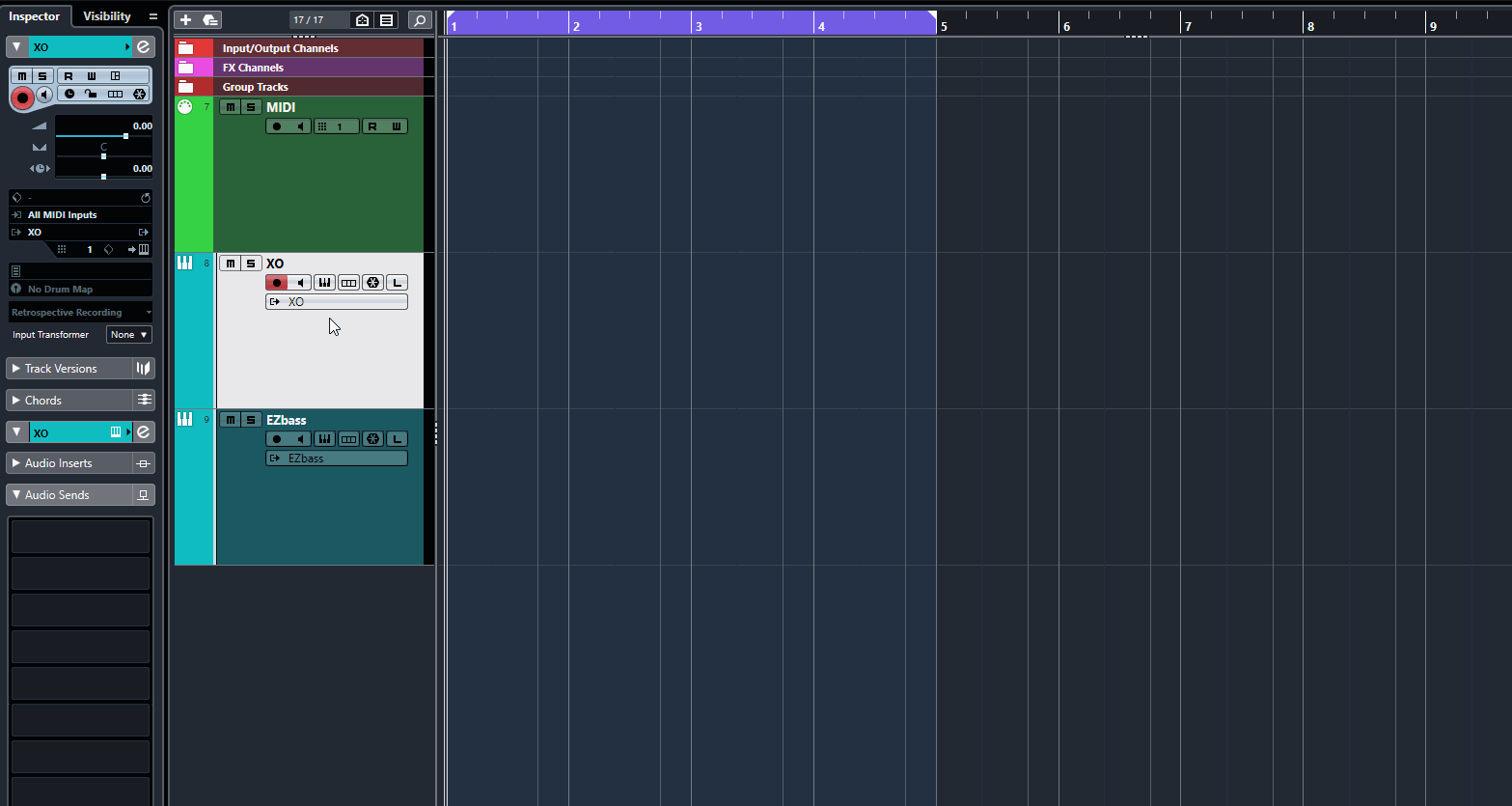This screenshot has width=1512, height=806.
Task: Click the XO track lanes icon
Action: (348, 283)
